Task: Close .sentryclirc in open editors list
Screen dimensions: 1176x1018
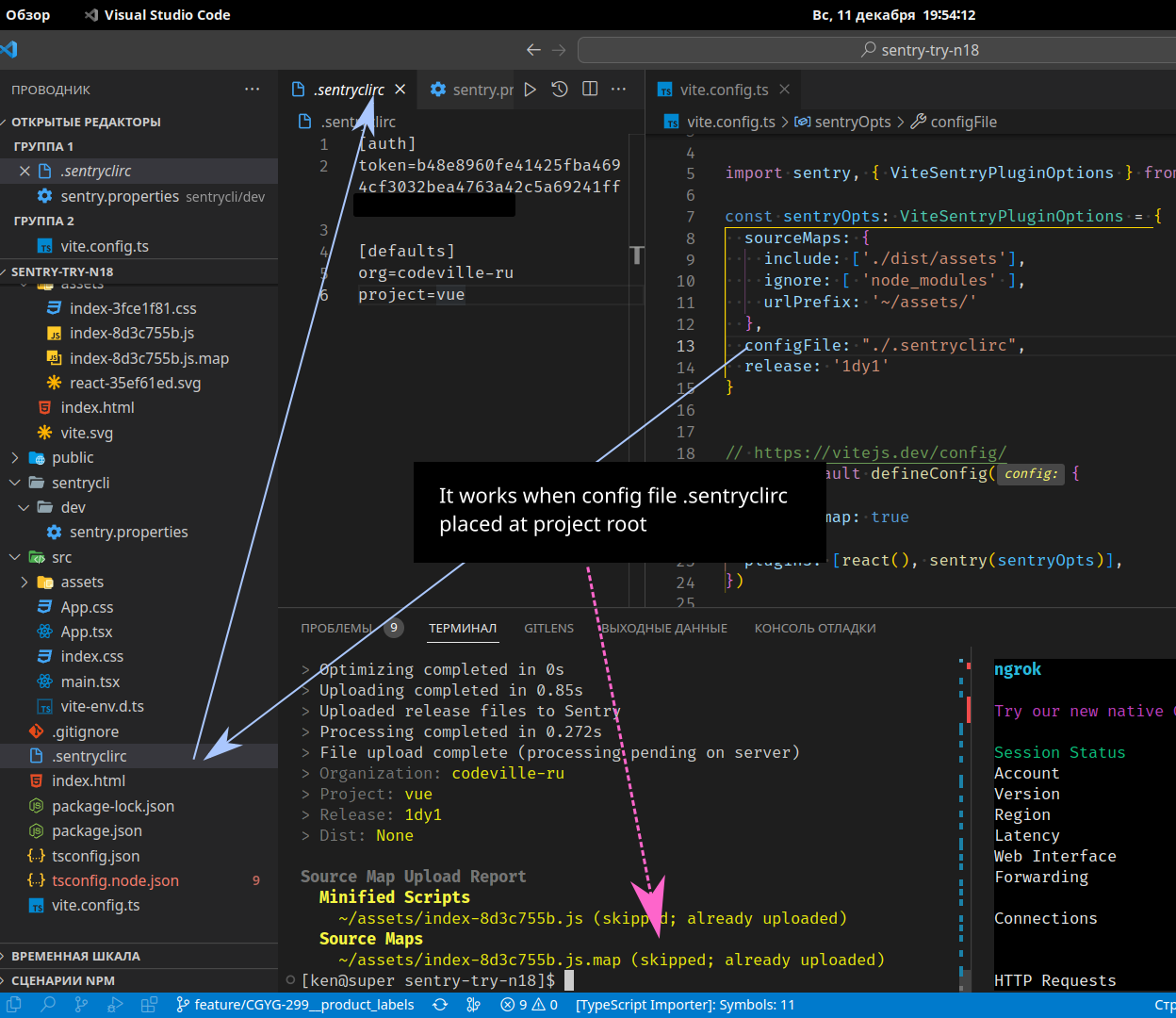Action: tap(25, 171)
